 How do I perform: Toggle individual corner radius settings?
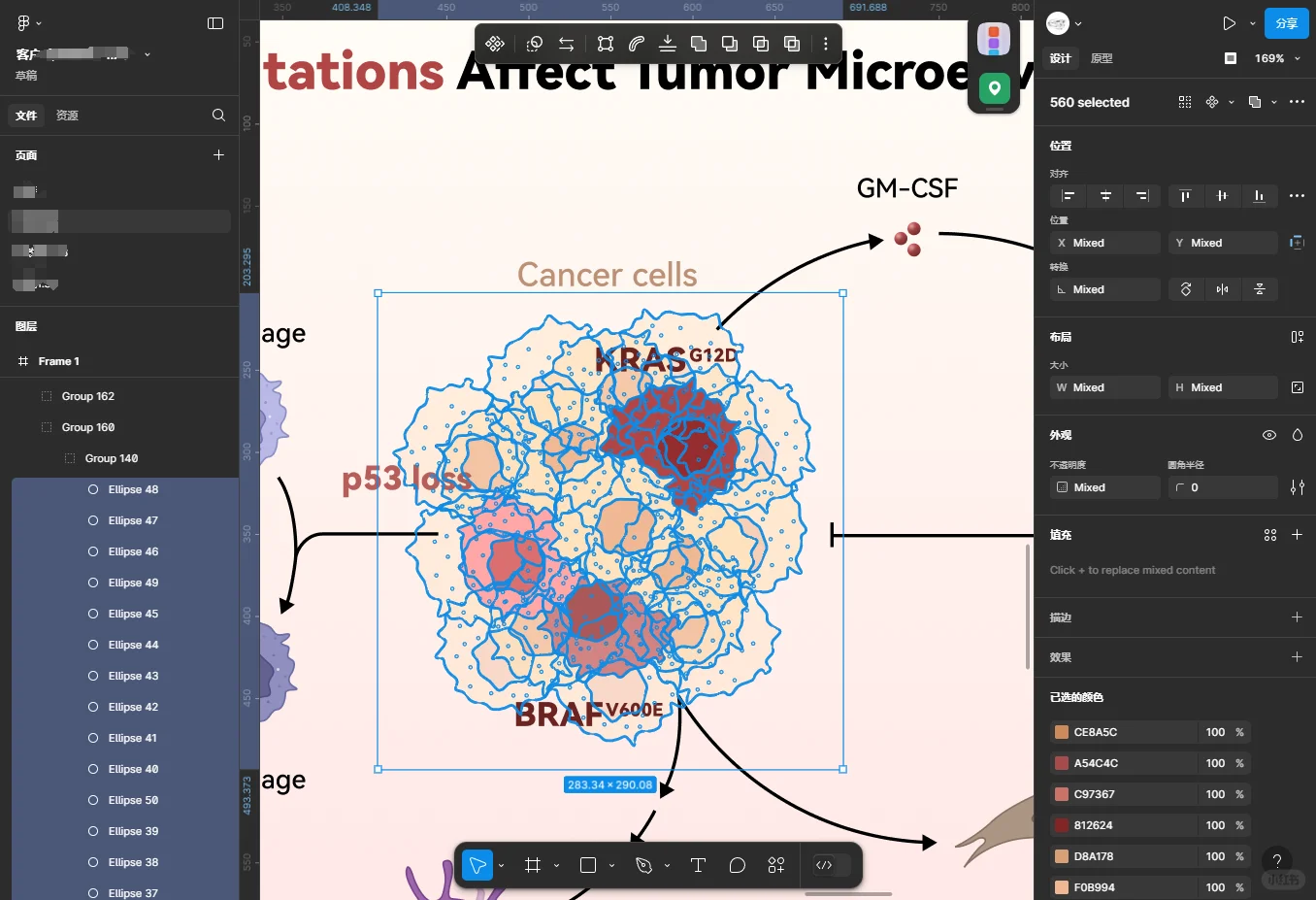coord(1298,487)
